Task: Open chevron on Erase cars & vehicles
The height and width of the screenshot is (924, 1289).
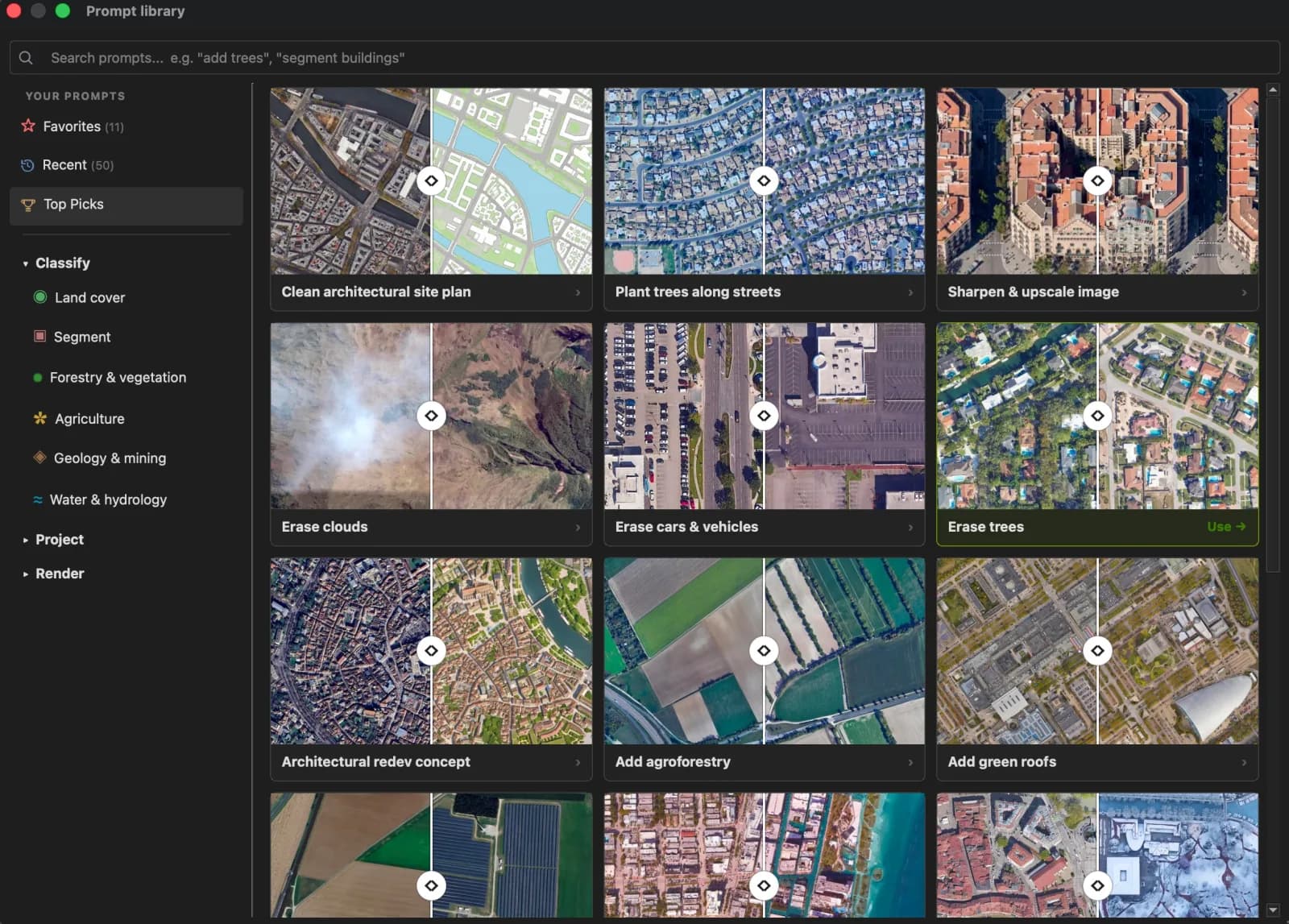Action: pos(910,527)
